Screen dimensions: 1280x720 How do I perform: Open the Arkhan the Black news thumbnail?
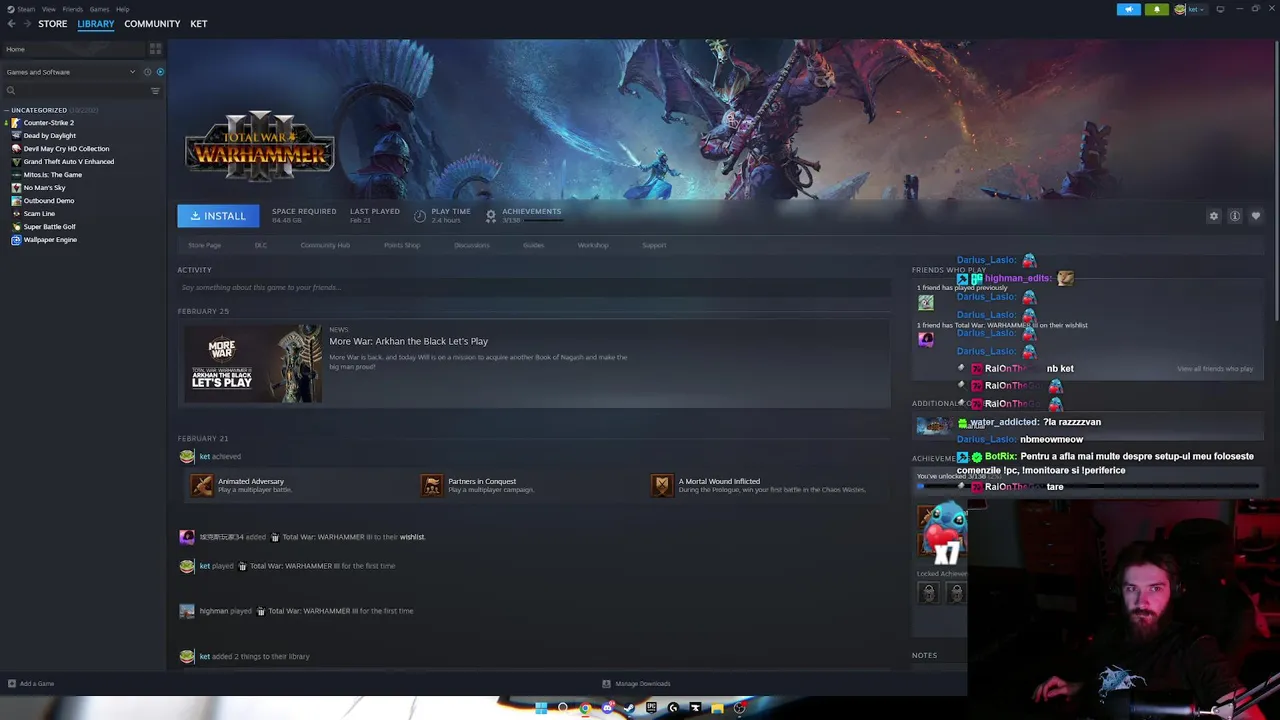pyautogui.click(x=252, y=363)
